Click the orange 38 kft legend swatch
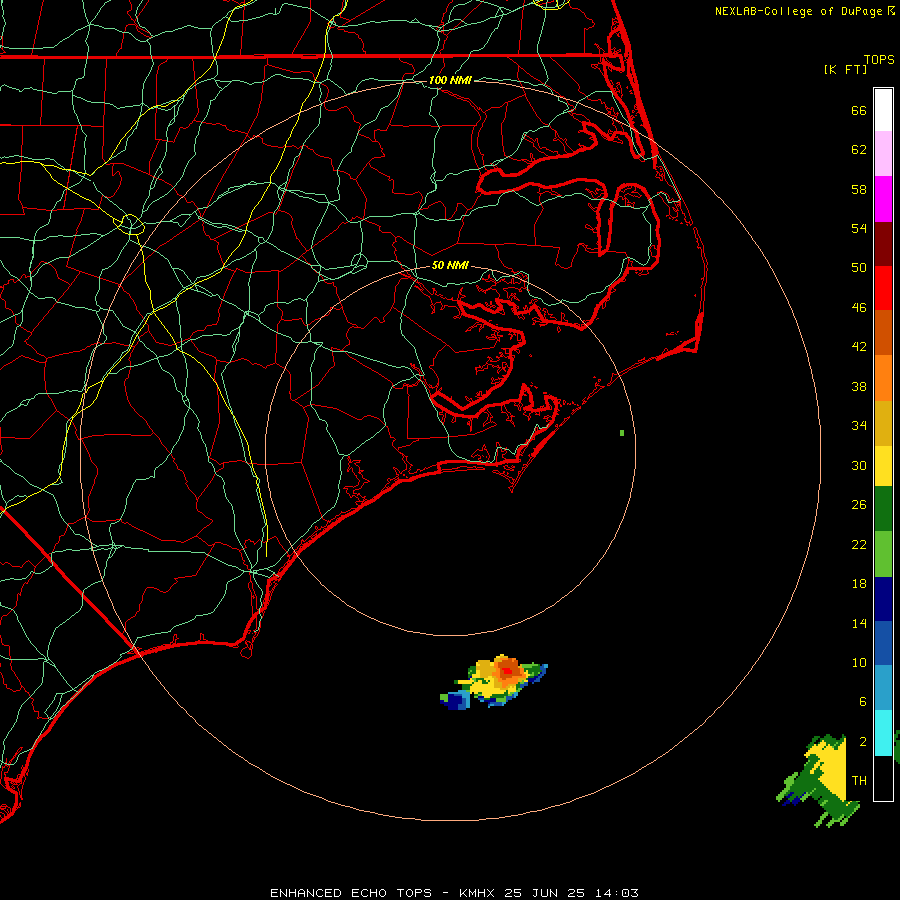Image resolution: width=900 pixels, height=900 pixels. pyautogui.click(x=883, y=378)
